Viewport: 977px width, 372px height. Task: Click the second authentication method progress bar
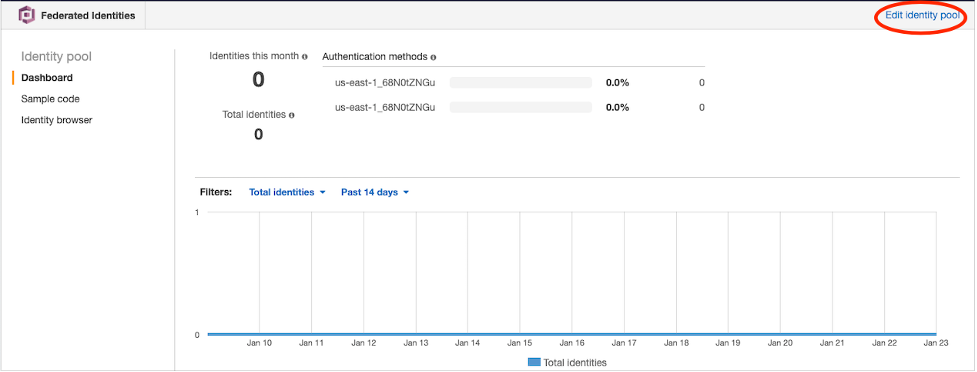point(520,107)
